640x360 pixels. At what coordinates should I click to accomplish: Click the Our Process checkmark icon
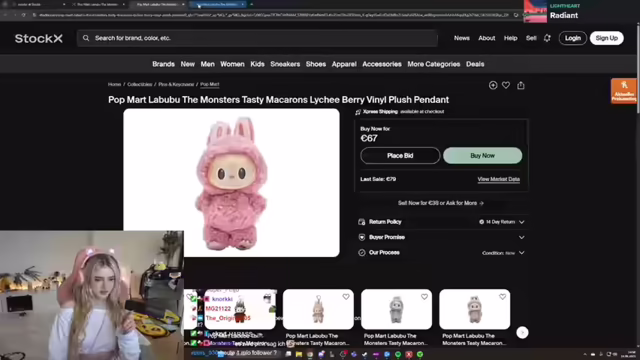pos(362,253)
